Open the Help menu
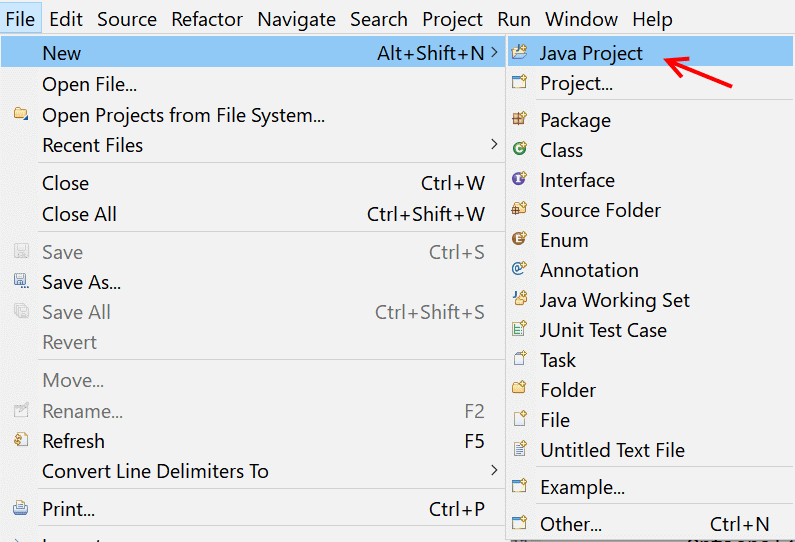The image size is (795, 542). 652,19
